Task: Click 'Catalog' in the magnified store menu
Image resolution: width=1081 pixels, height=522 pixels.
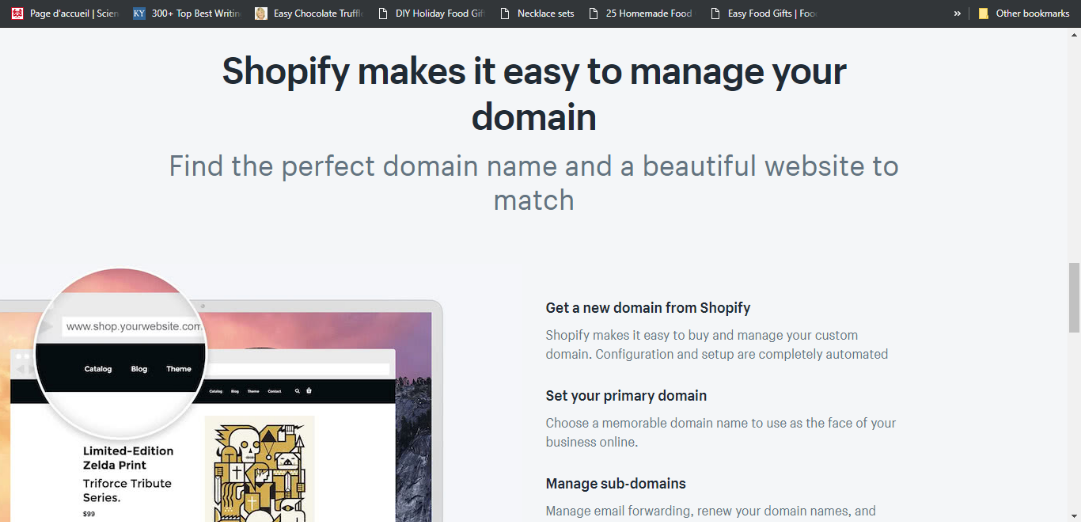Action: tap(98, 369)
